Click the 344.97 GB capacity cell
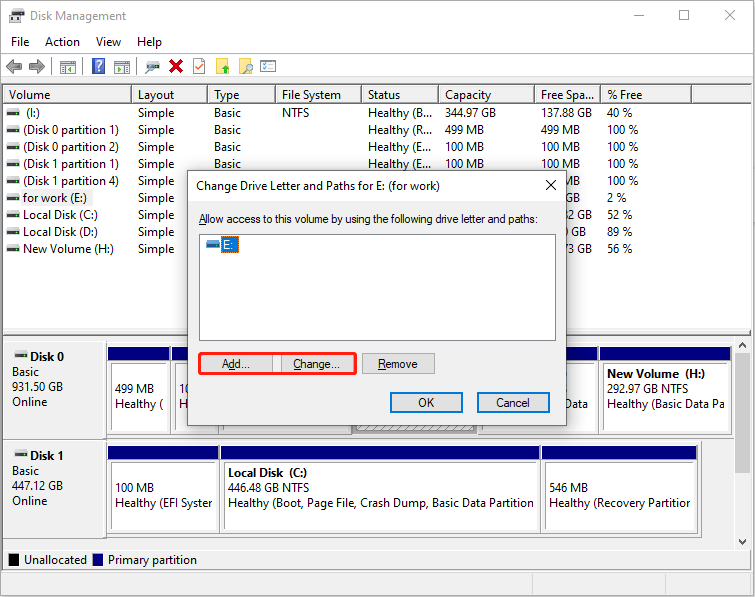This screenshot has width=755, height=597. pyautogui.click(x=470, y=113)
